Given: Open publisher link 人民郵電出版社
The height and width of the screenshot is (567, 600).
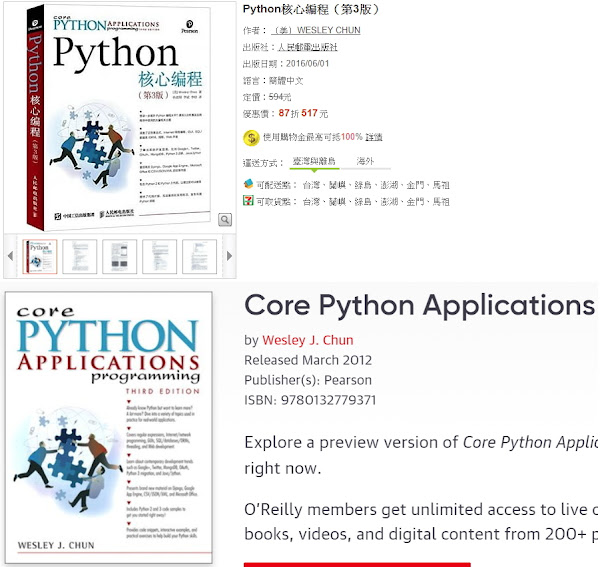Looking at the screenshot, I should 308,47.
